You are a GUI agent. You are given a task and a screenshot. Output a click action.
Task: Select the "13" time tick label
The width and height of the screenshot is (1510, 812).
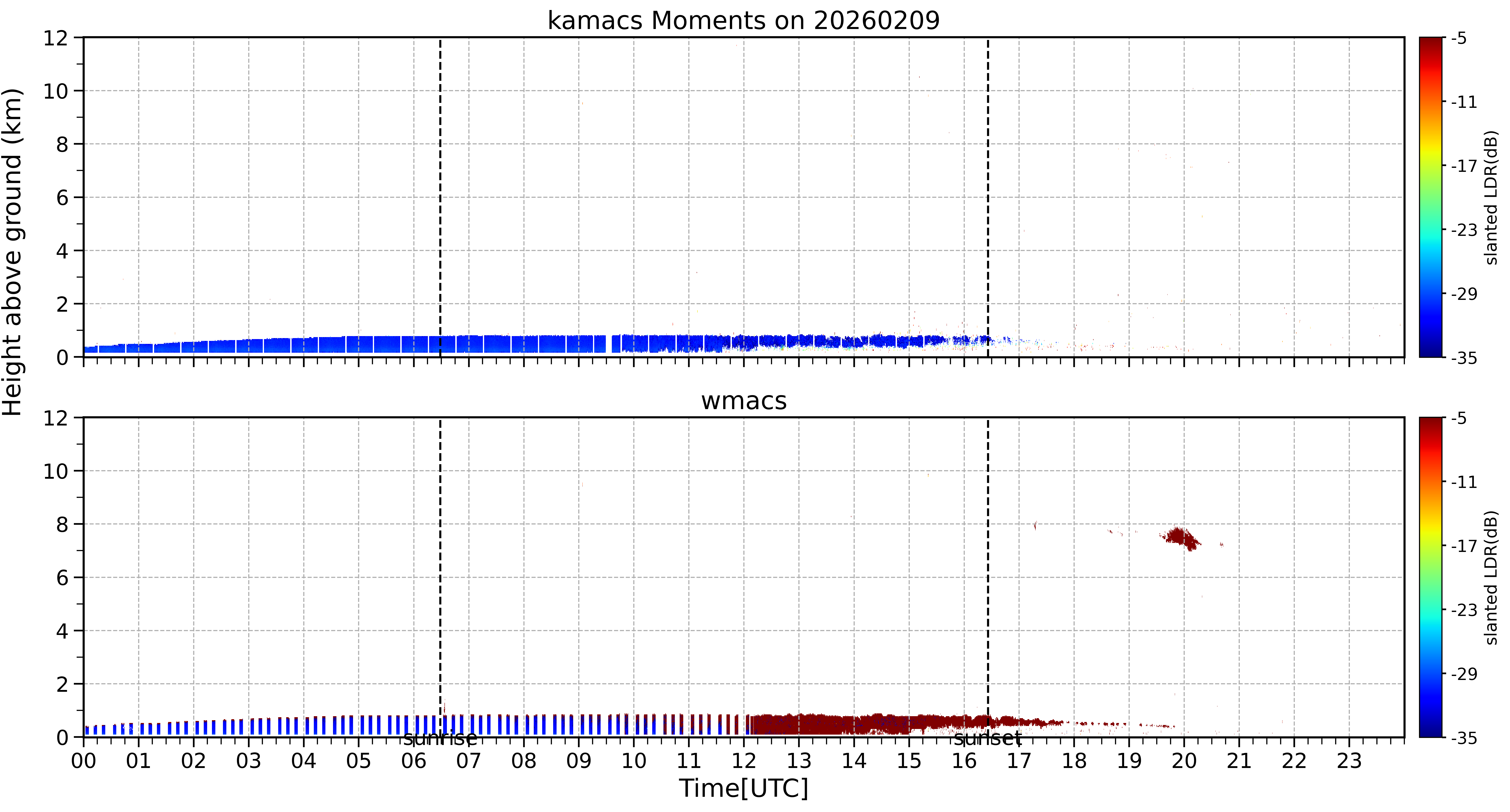tap(799, 761)
